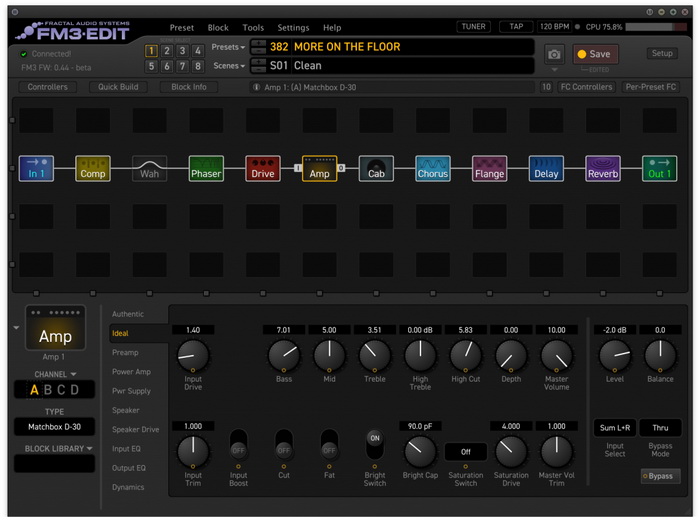700x526 pixels.
Task: Select the Delay block
Action: [x=546, y=168]
